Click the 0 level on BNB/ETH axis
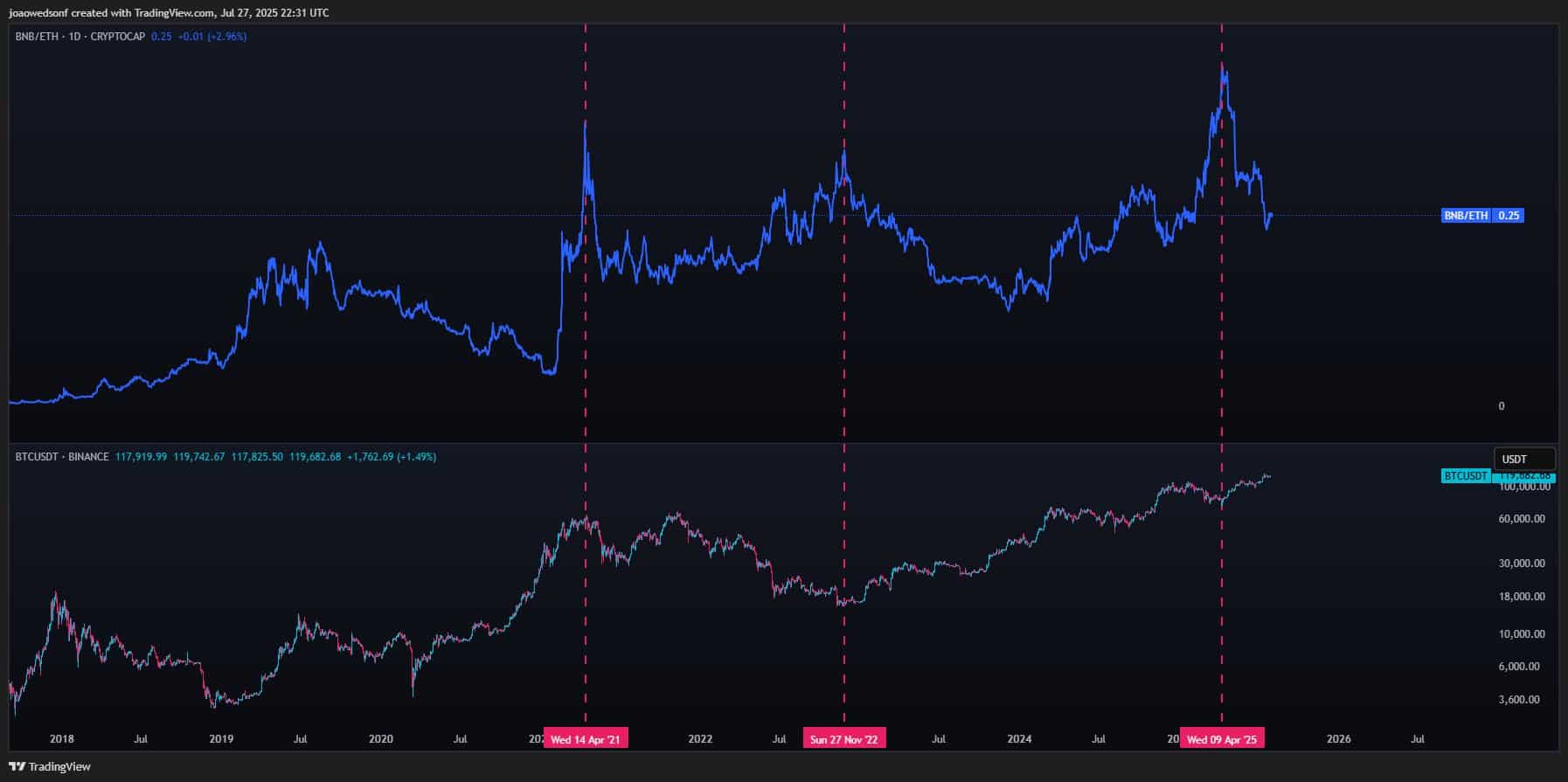Screen dimensions: 1568x782 coord(1502,406)
